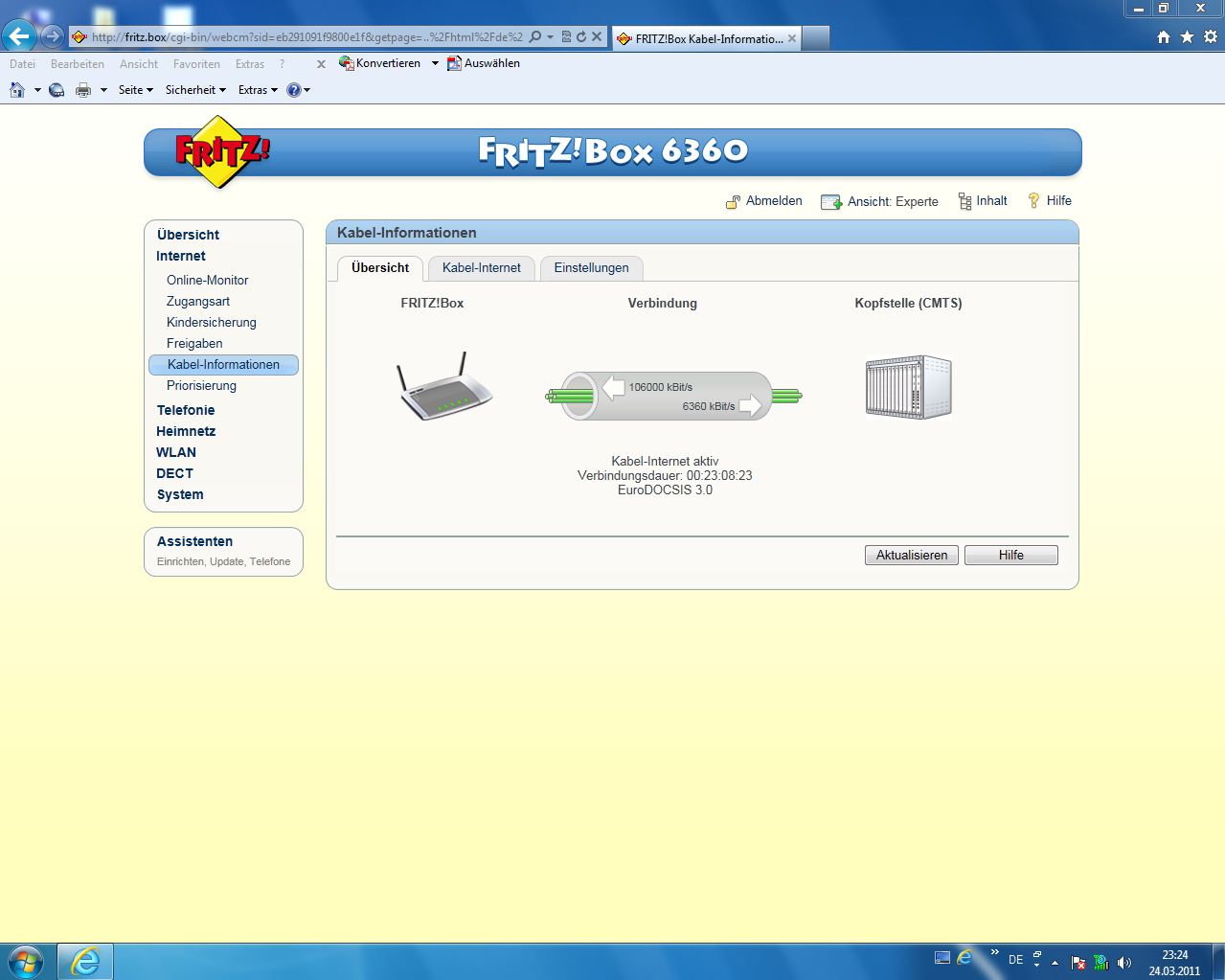The width and height of the screenshot is (1225, 980).
Task: Open Inhalt site map link
Action: 983,201
